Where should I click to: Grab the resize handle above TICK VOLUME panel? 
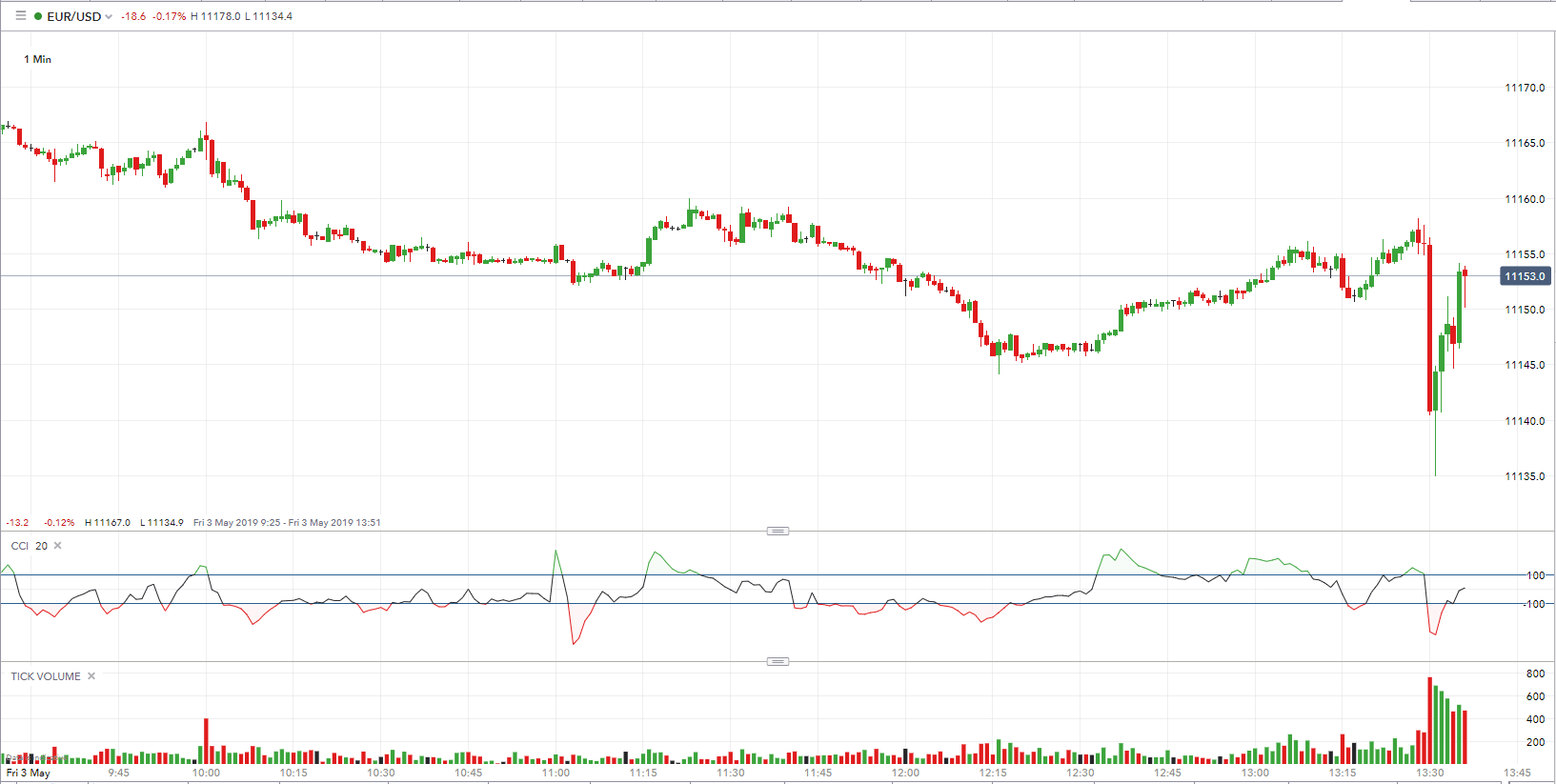(x=778, y=661)
